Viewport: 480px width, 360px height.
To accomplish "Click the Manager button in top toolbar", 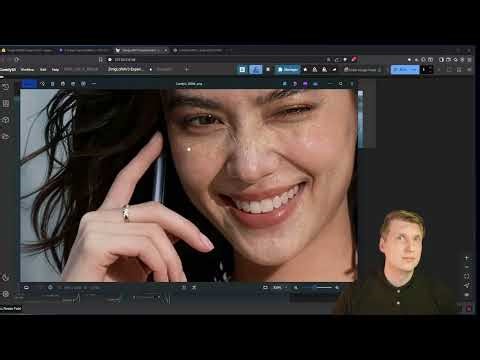I will pyautogui.click(x=287, y=69).
